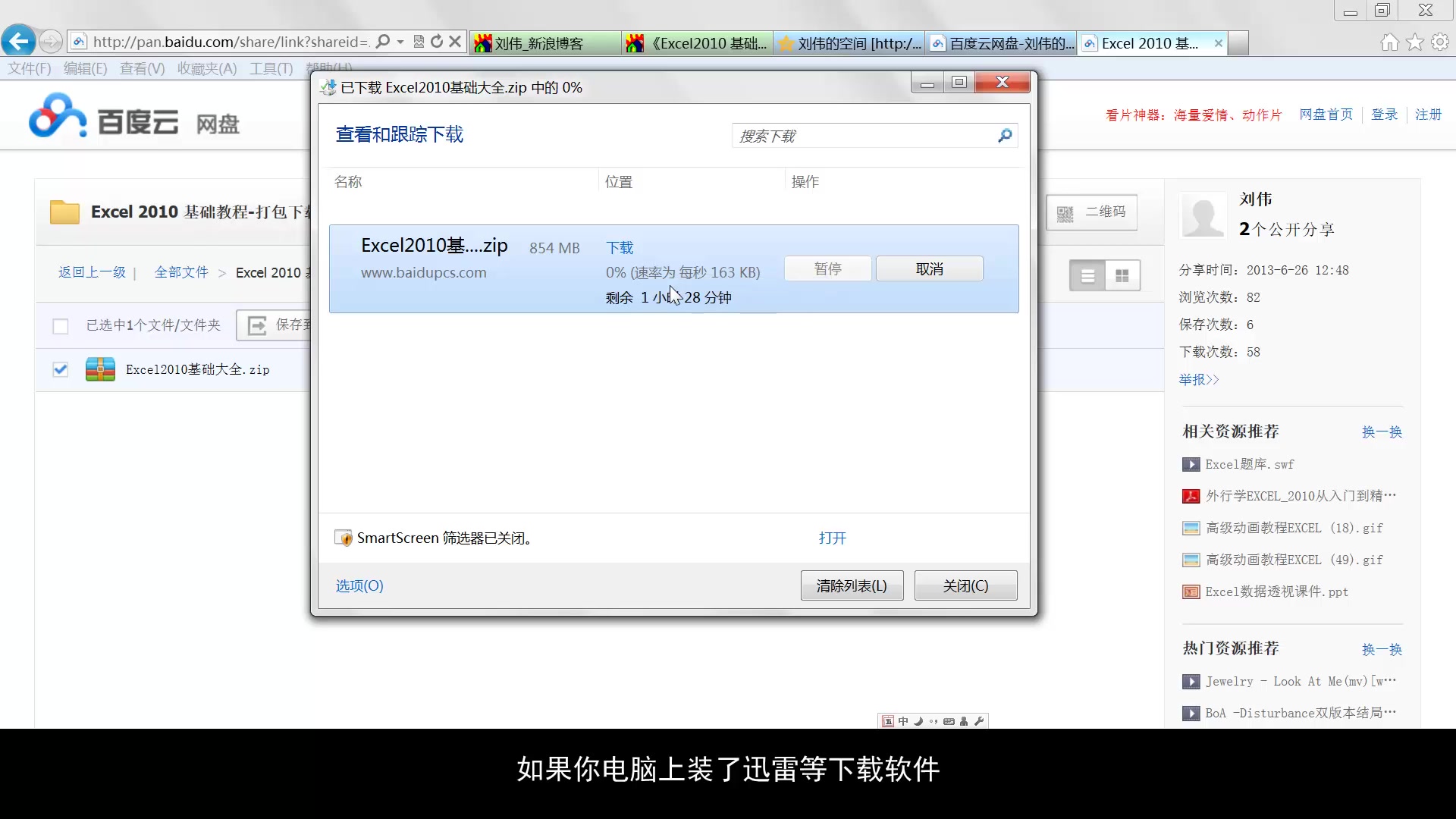Switch to the 百度云网盘-刘伟的 tab
Screen dimensions: 1456x819
coord(1002,43)
